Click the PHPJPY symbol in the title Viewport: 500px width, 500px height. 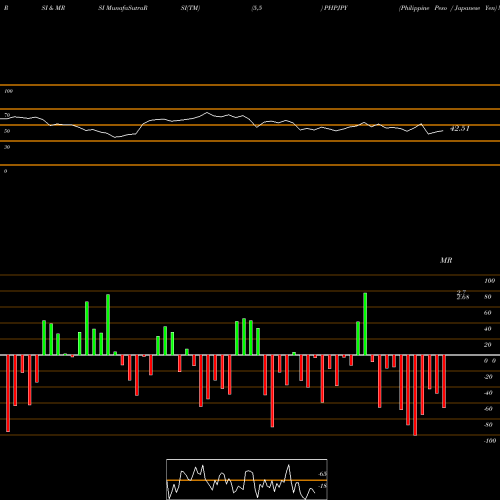(x=336, y=8)
